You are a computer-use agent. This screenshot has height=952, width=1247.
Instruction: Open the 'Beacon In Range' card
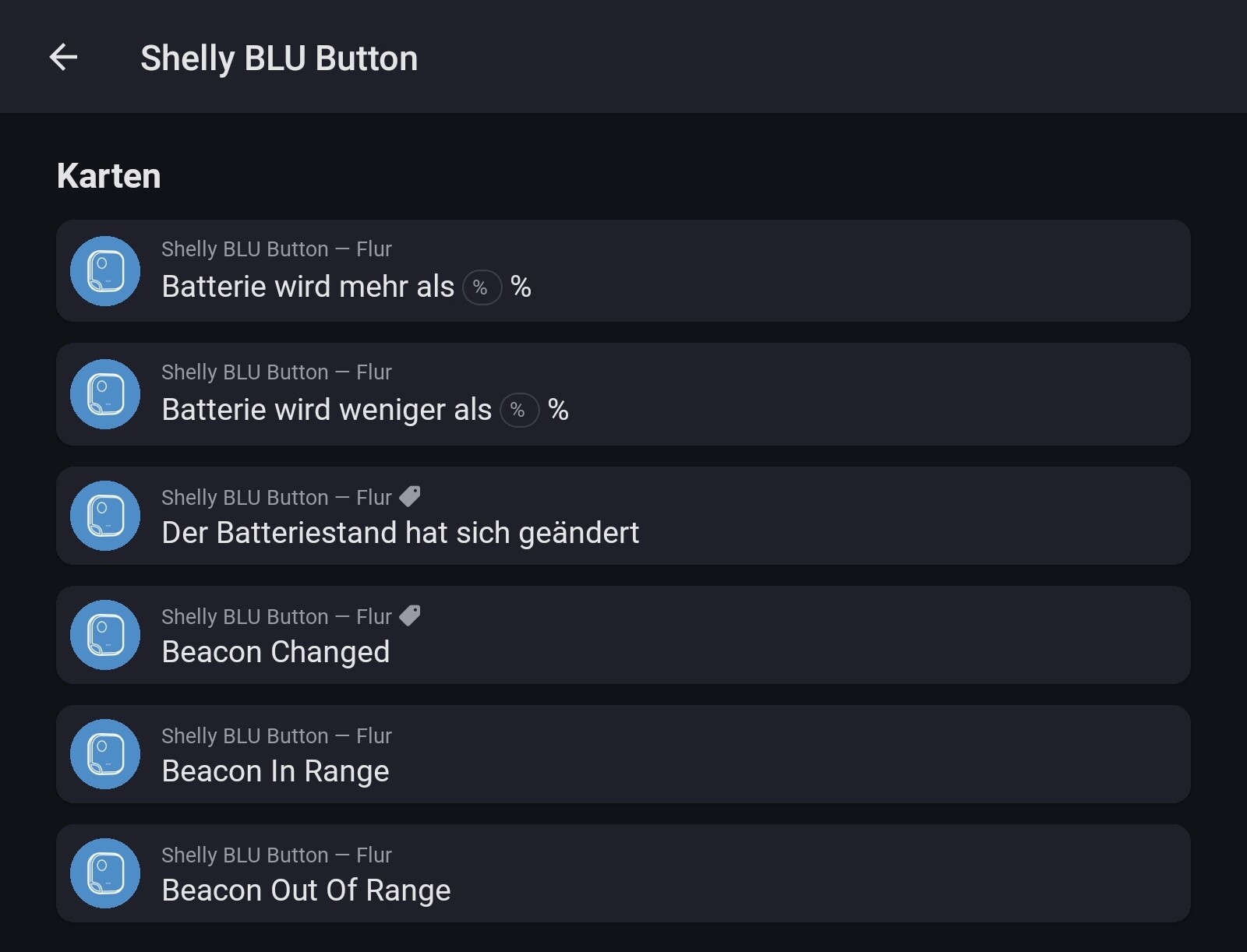779,754
